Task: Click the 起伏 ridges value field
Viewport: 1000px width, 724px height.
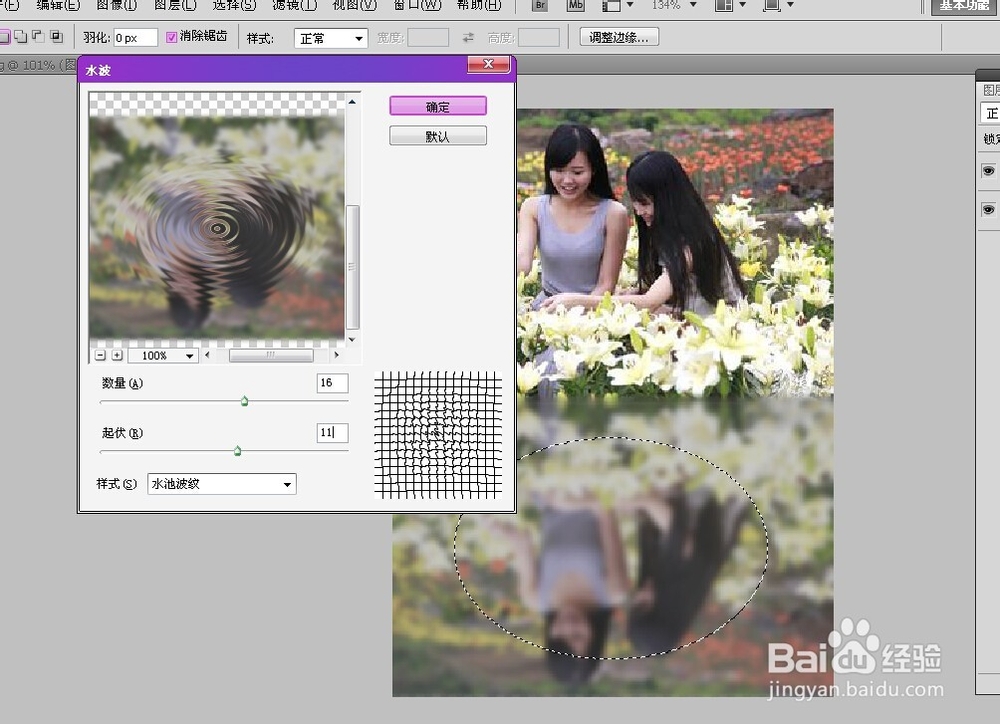Action: 332,432
